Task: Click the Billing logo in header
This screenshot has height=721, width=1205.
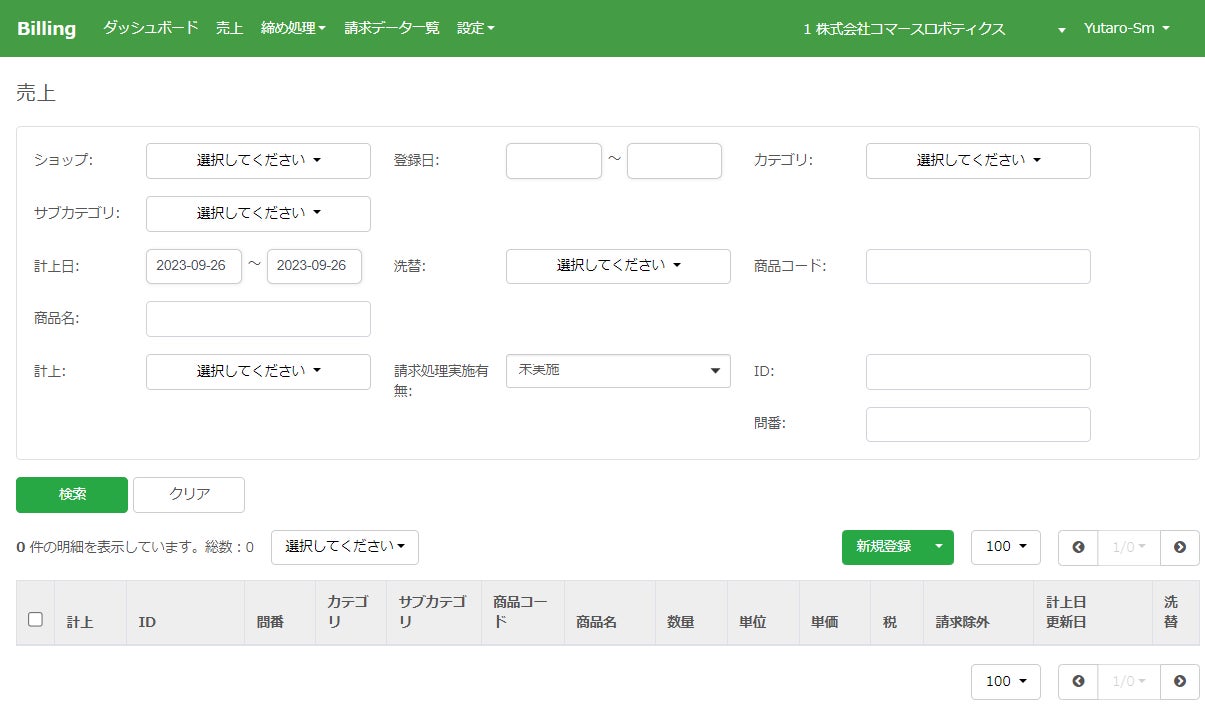Action: (46, 28)
